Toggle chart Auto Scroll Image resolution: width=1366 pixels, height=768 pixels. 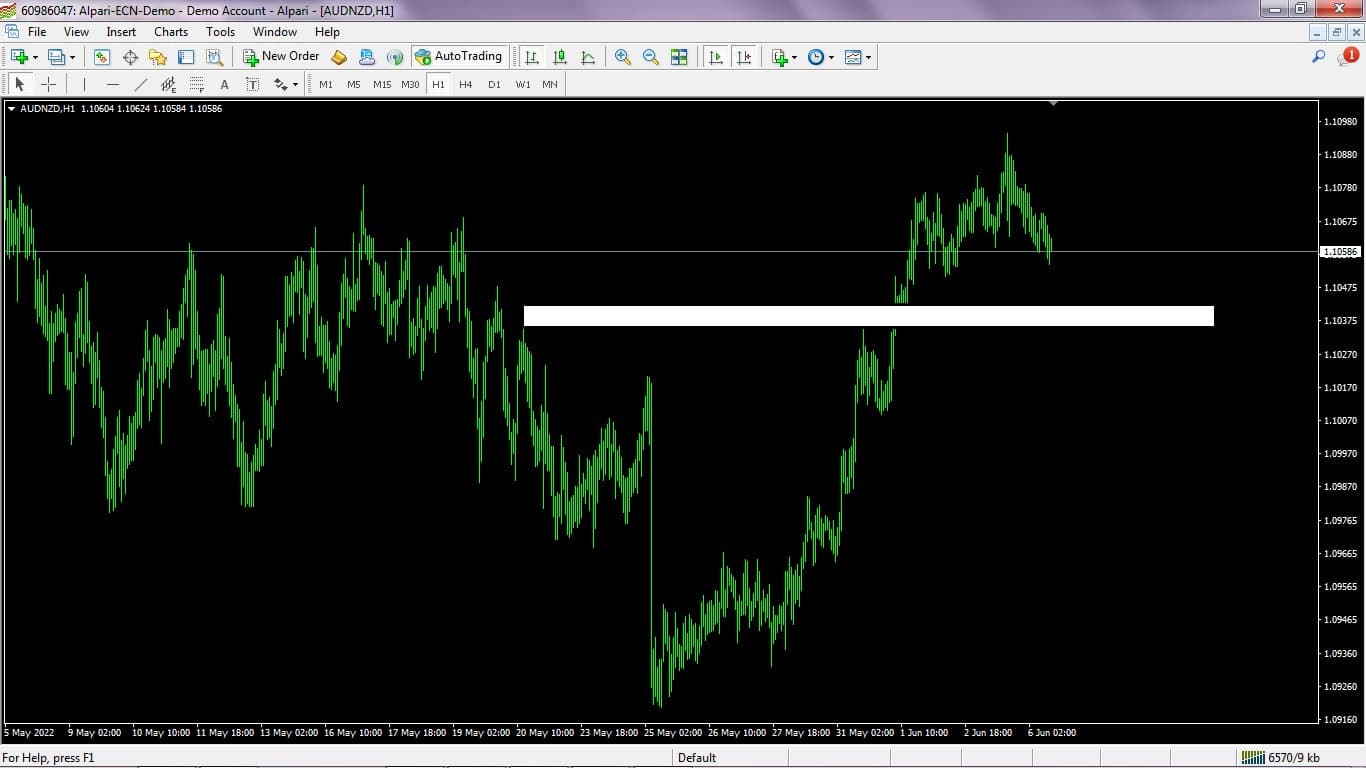pyautogui.click(x=716, y=57)
